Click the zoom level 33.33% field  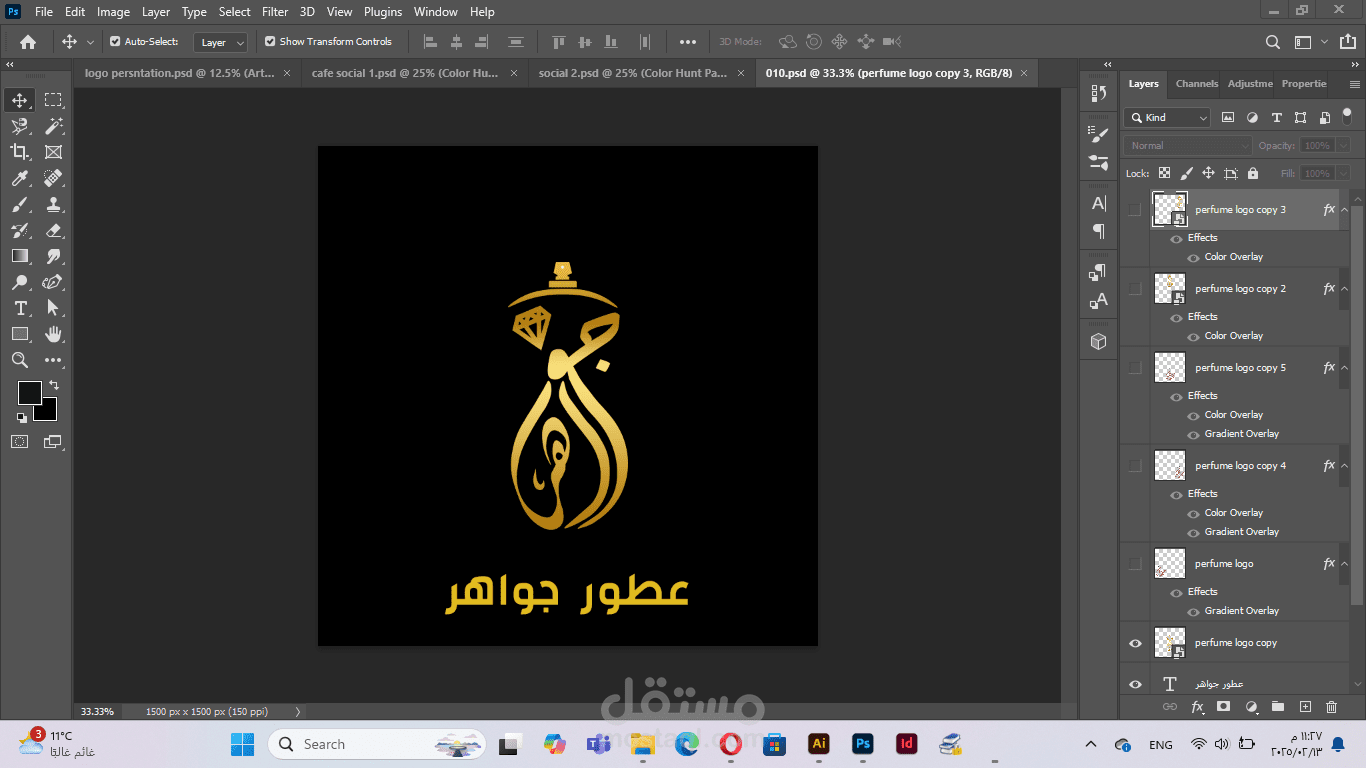coord(97,711)
